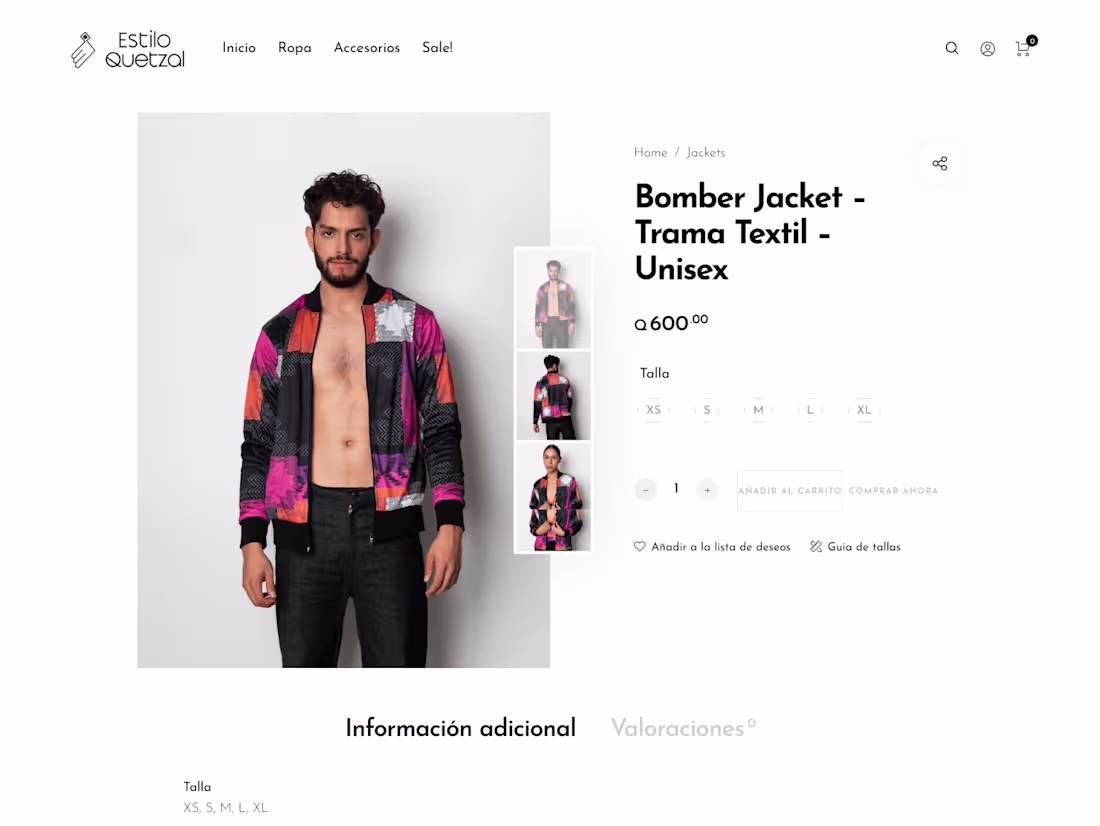Open the Accesorios menu item
This screenshot has width=1100, height=826.
(367, 48)
